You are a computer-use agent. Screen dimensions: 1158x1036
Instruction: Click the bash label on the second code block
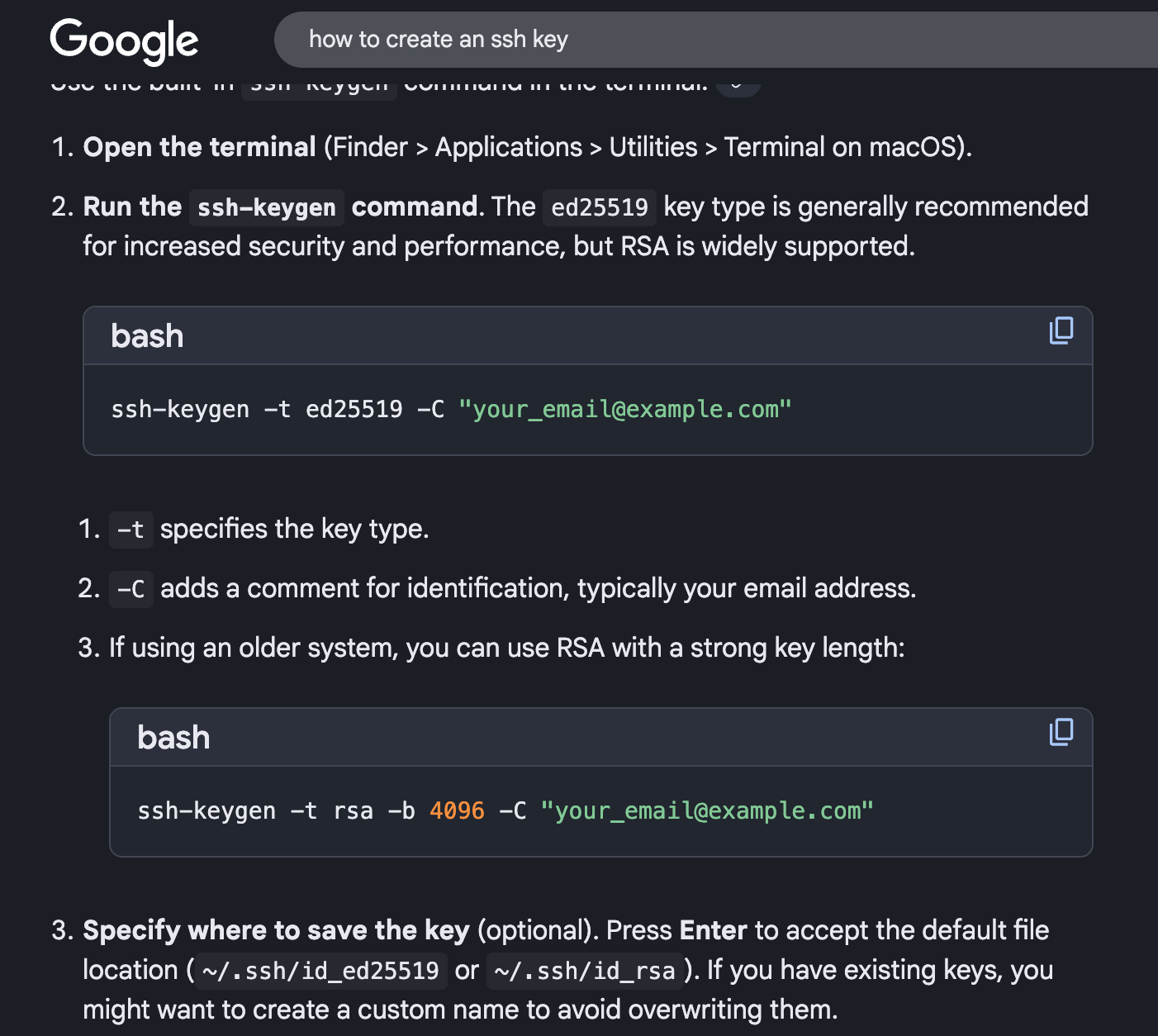click(173, 737)
